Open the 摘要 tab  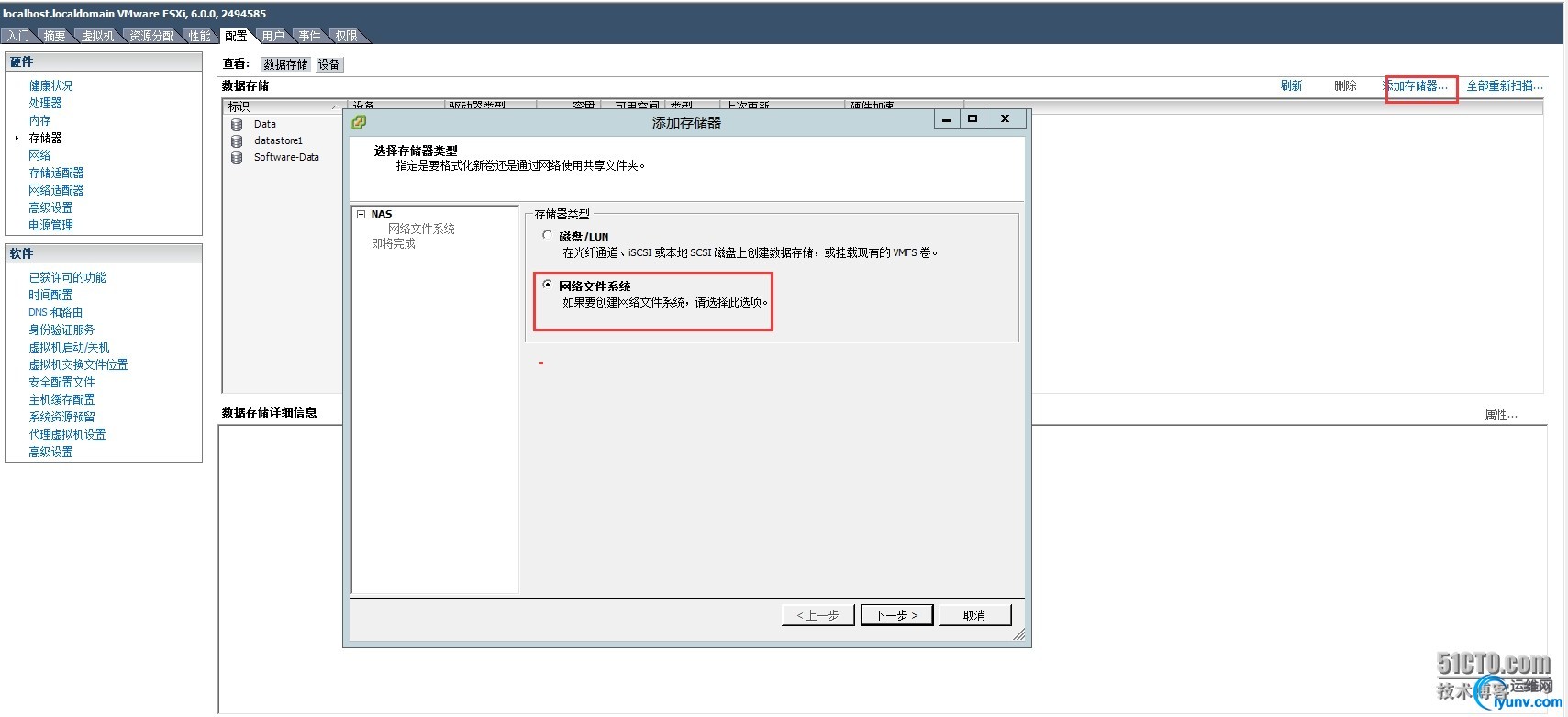tap(55, 36)
